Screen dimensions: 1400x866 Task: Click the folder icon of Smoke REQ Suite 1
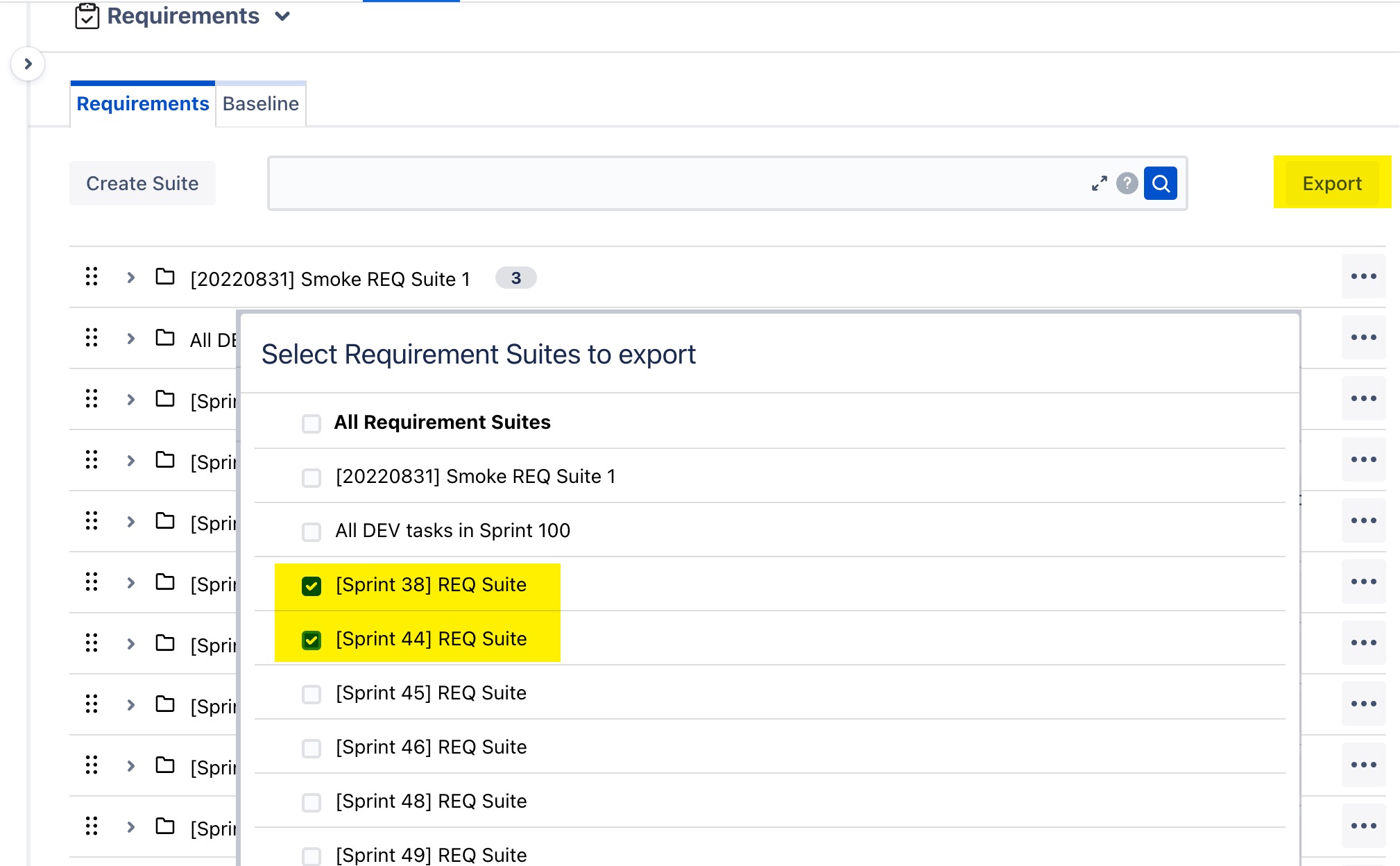coord(165,276)
